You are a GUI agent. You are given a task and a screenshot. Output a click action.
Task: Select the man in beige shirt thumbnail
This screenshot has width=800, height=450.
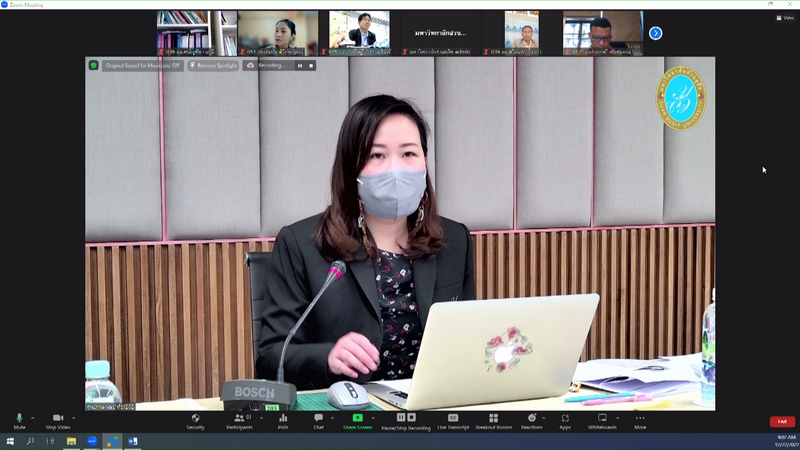[521, 33]
